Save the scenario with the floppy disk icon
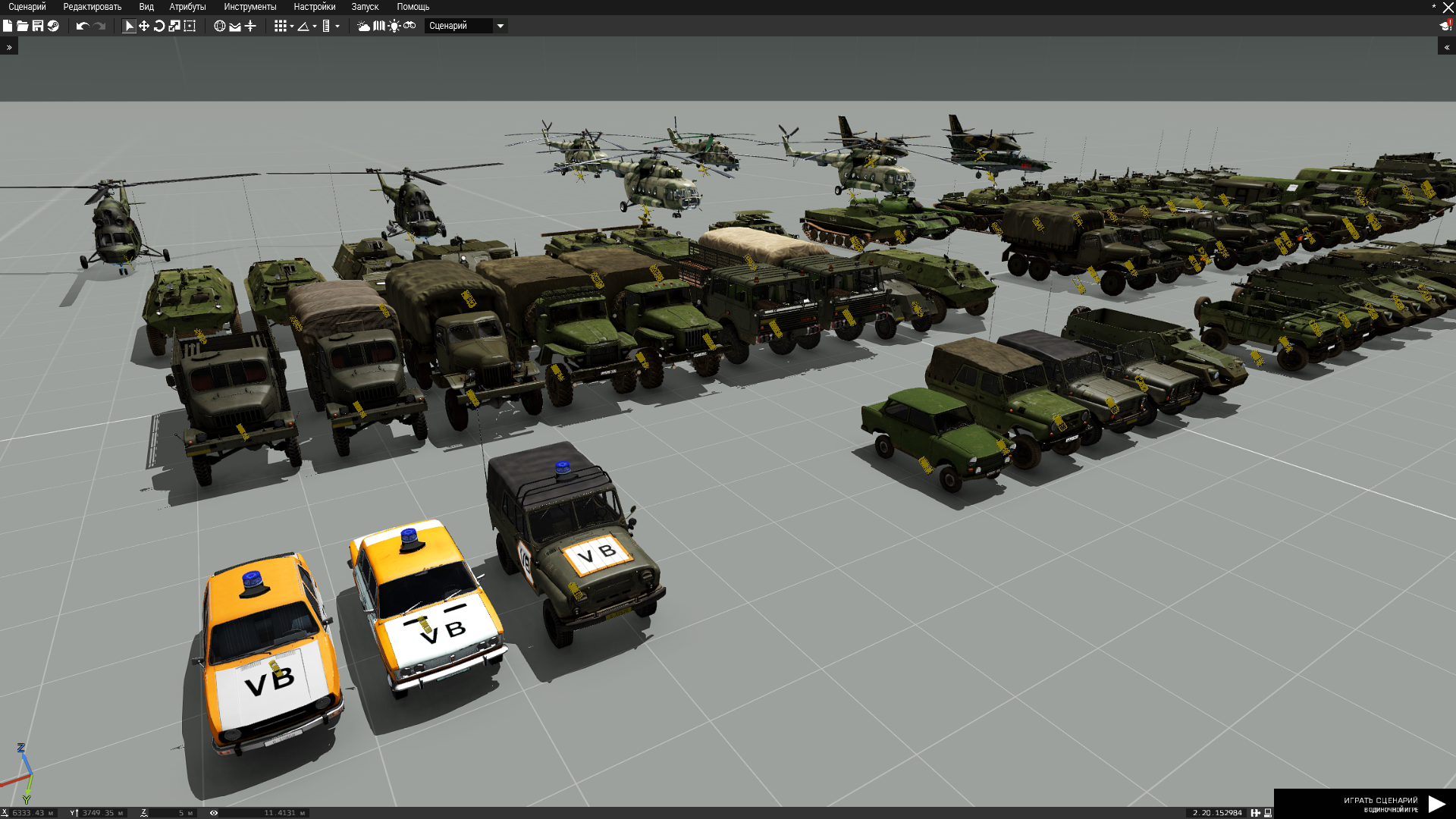 click(38, 26)
